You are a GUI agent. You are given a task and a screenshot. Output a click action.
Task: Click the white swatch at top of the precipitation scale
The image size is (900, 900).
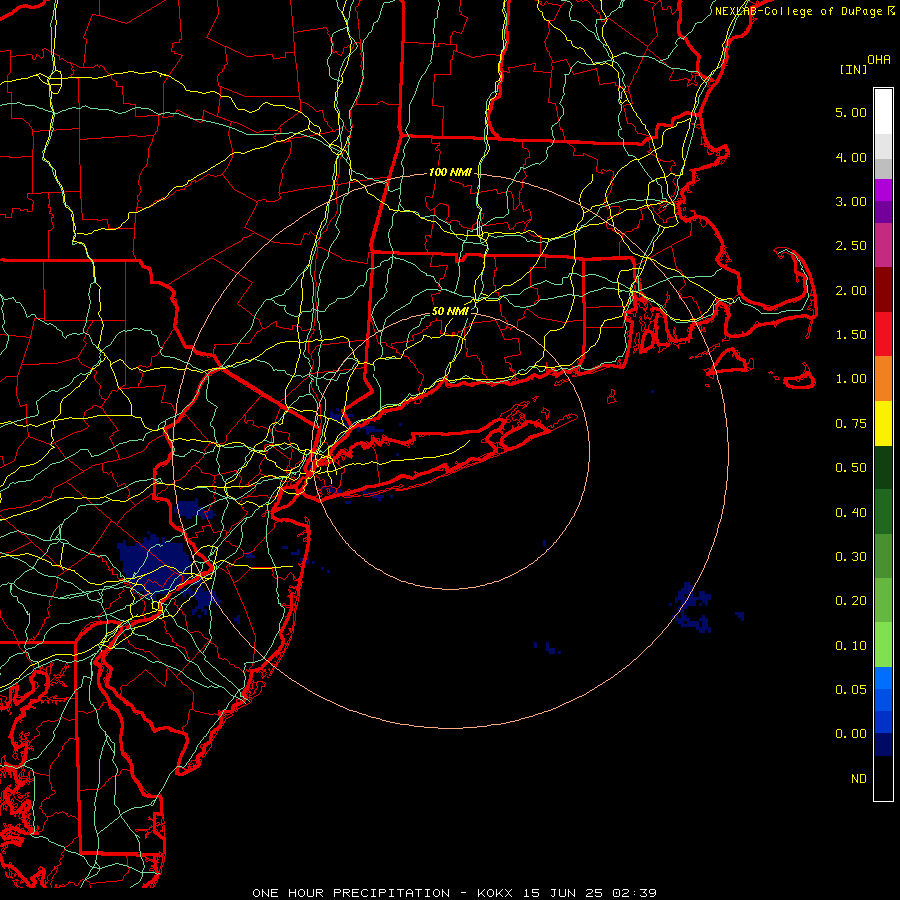883,112
